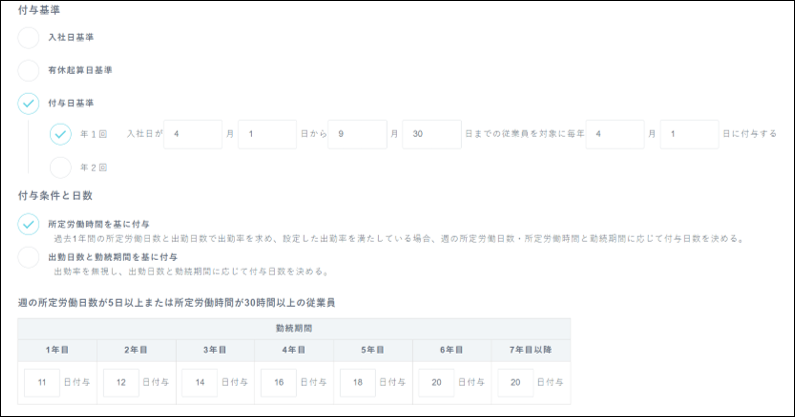Click the start day field before 日から
The width and height of the screenshot is (795, 417).
point(267,134)
